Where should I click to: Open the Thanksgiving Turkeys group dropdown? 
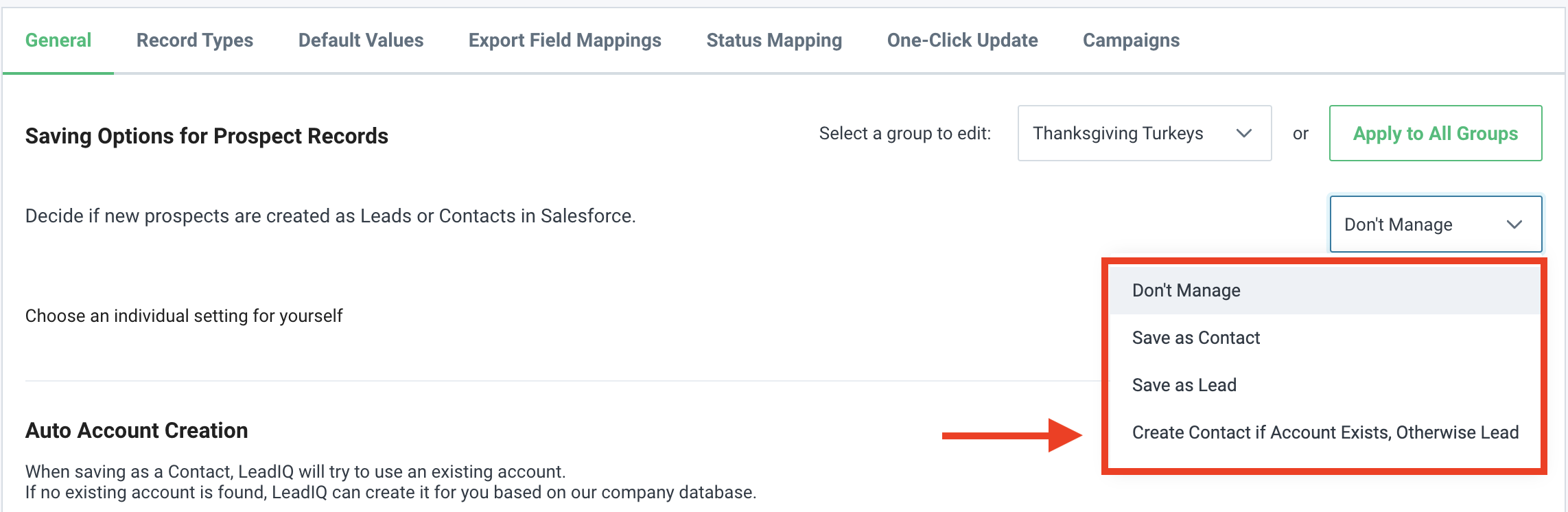[1143, 133]
